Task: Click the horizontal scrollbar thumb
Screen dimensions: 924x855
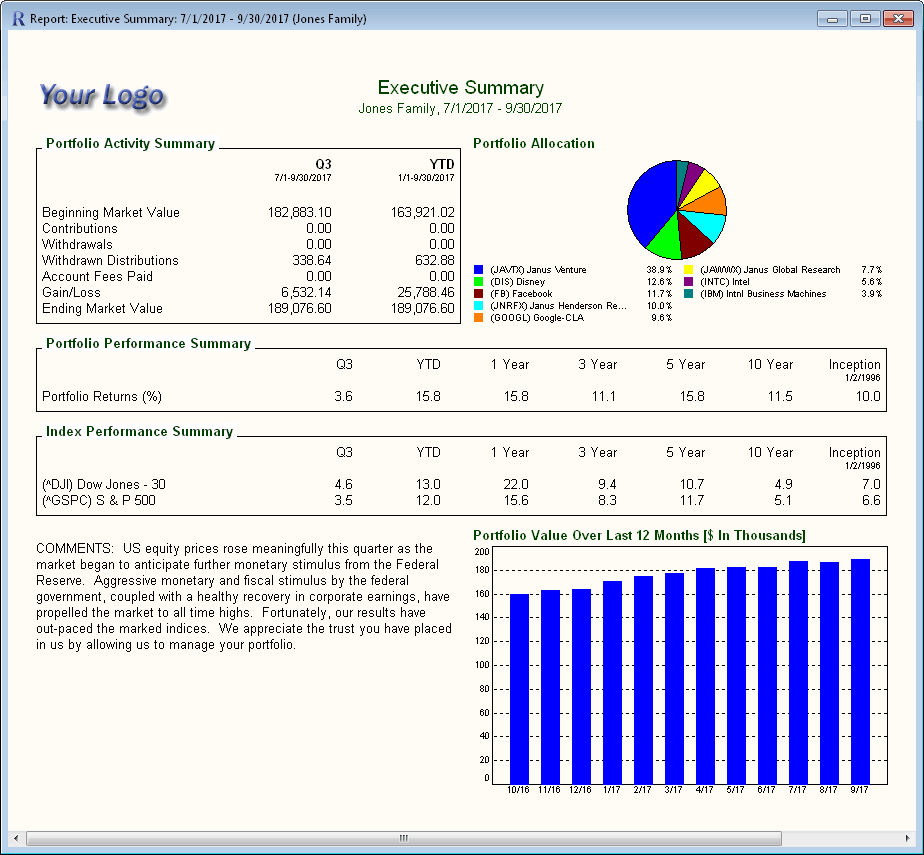Action: point(404,838)
